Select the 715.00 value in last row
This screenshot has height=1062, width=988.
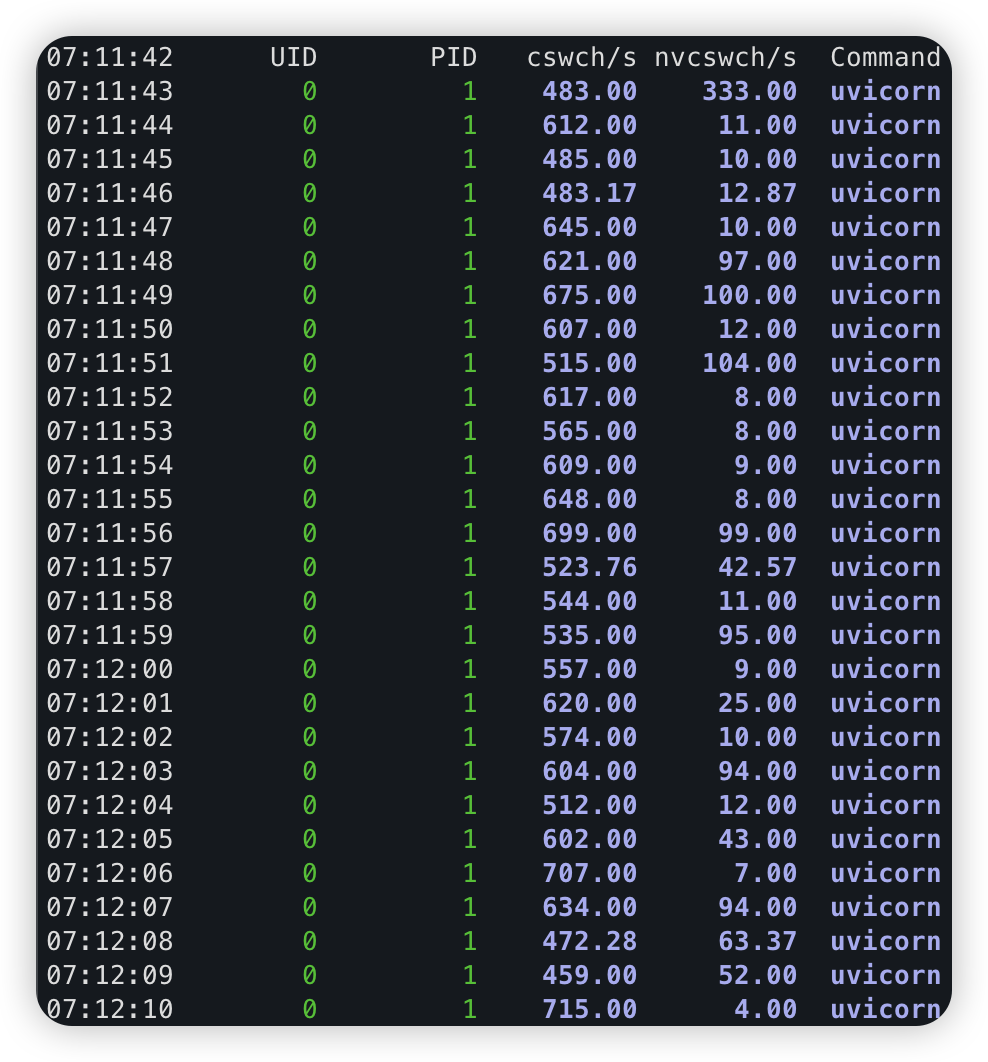(x=589, y=1010)
